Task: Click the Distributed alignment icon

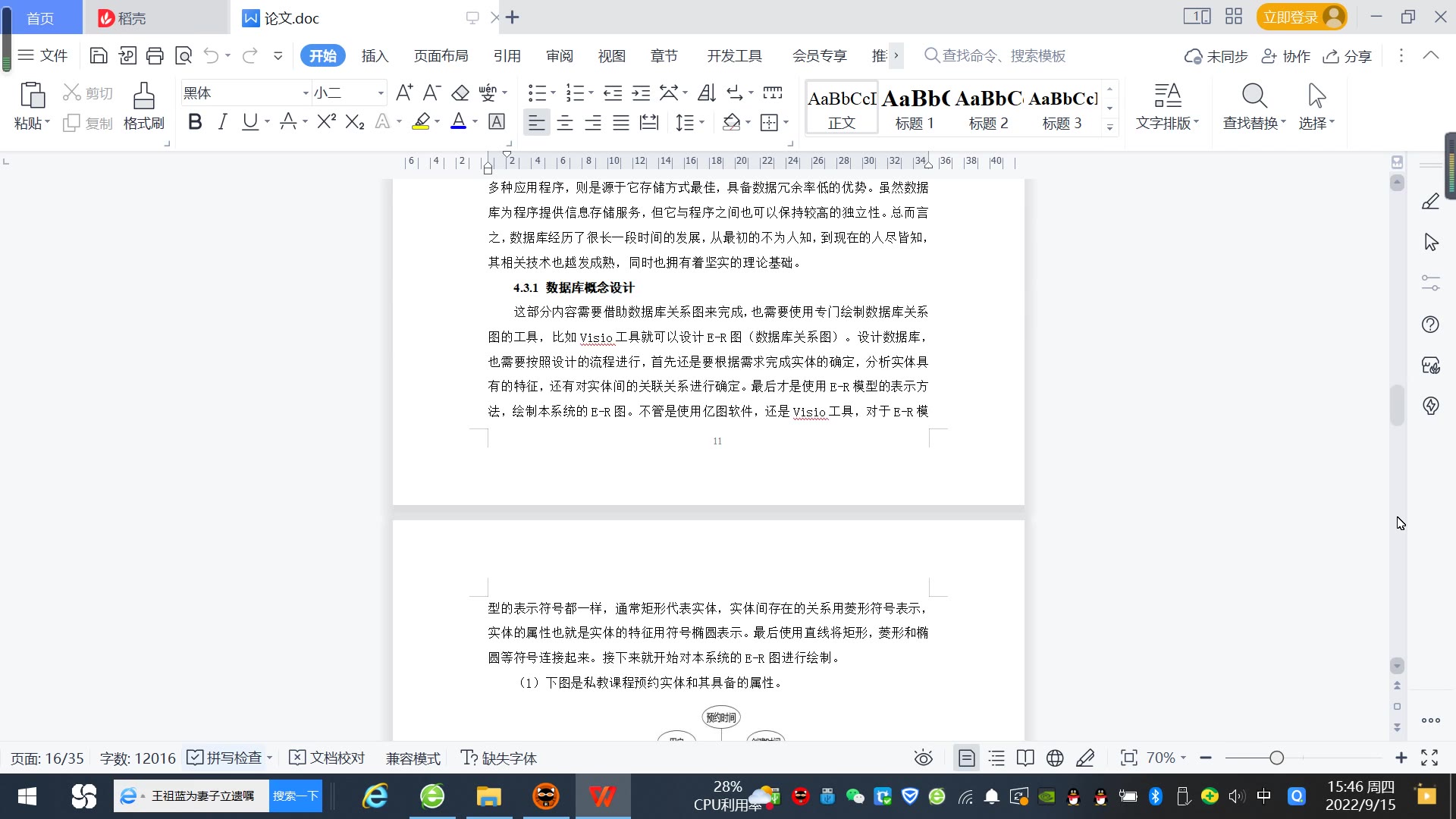Action: pos(649,122)
